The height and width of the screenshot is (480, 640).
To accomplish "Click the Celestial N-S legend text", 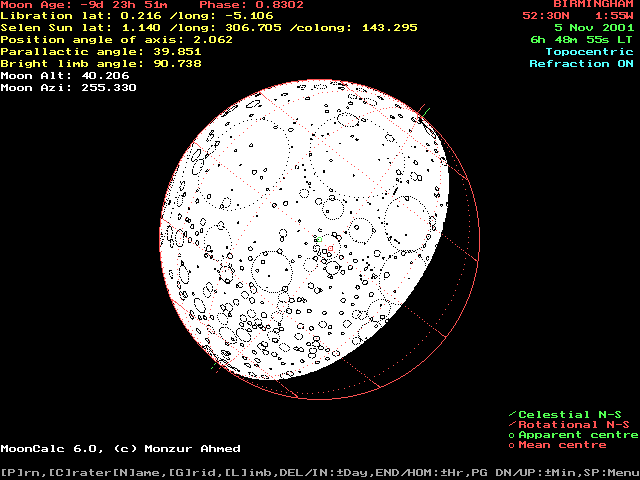I will [570, 415].
